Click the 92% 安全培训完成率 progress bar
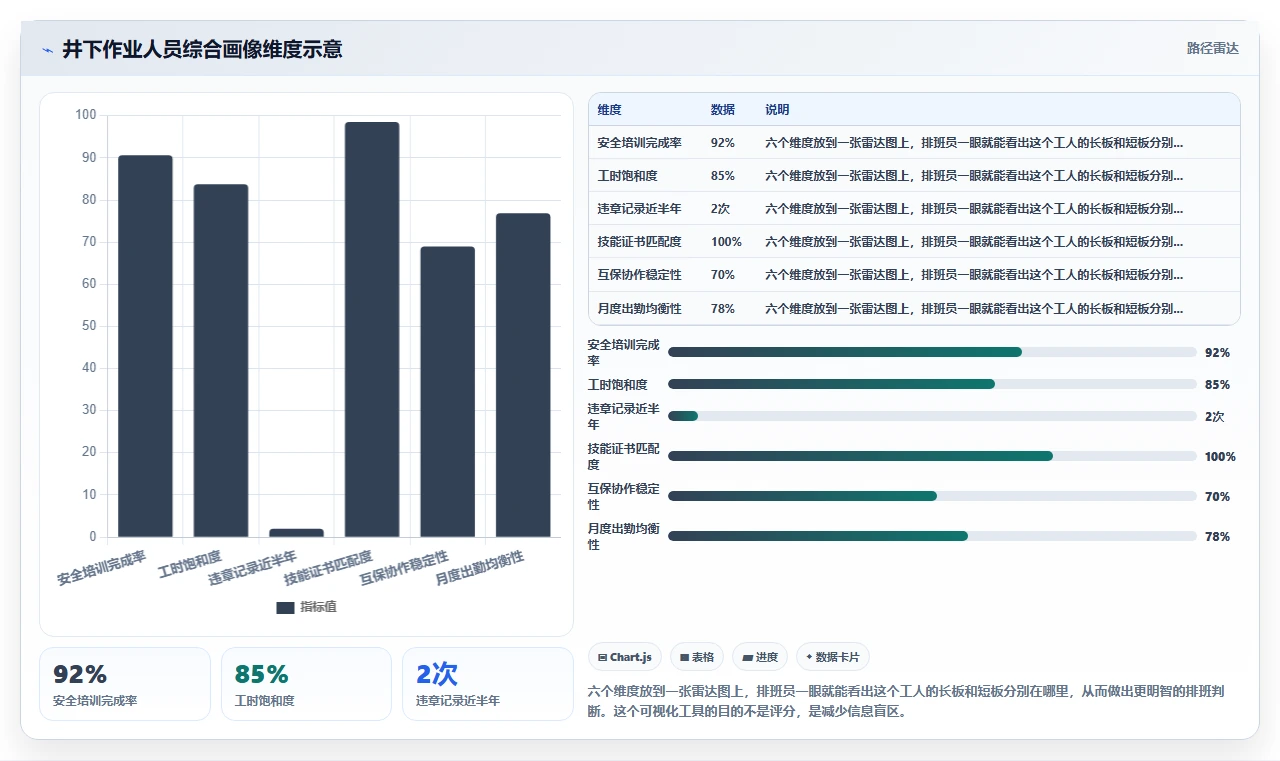Screen dimensions: 1280x761 pos(932,352)
